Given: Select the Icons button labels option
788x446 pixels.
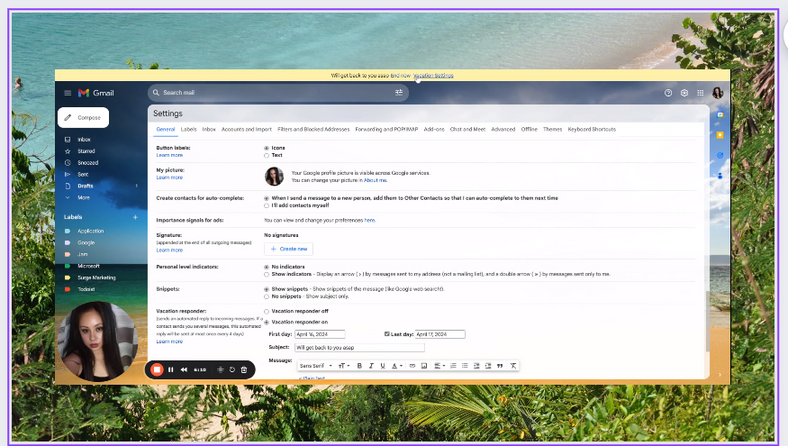Looking at the screenshot, I should [x=266, y=148].
